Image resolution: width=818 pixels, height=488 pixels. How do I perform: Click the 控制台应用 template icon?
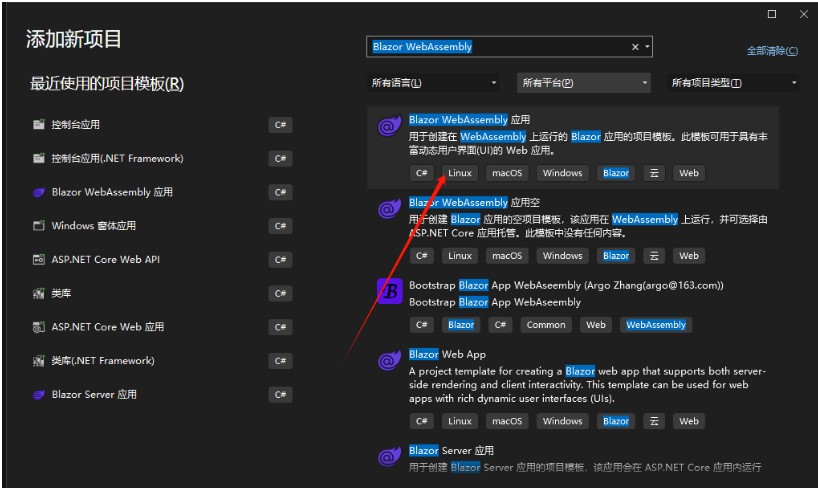39,124
